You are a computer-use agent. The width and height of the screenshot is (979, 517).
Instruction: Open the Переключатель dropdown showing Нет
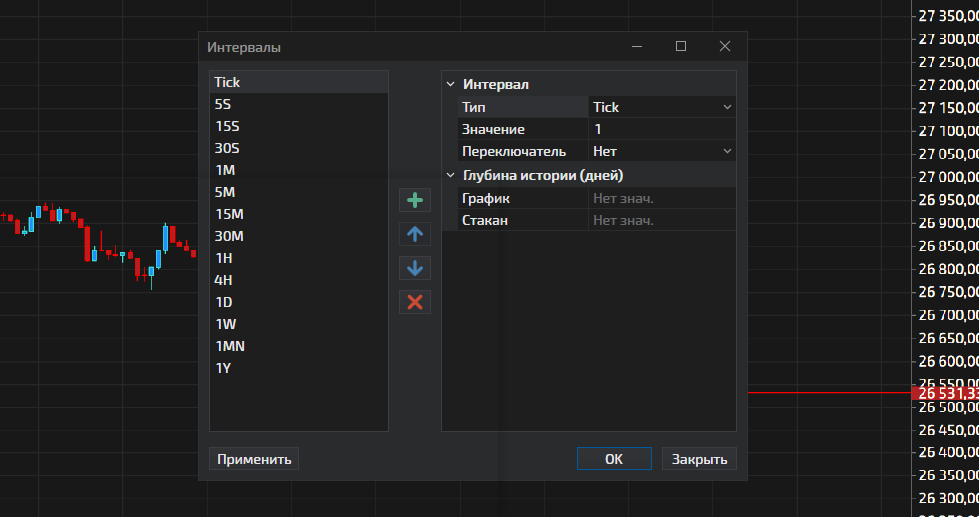(x=661, y=151)
